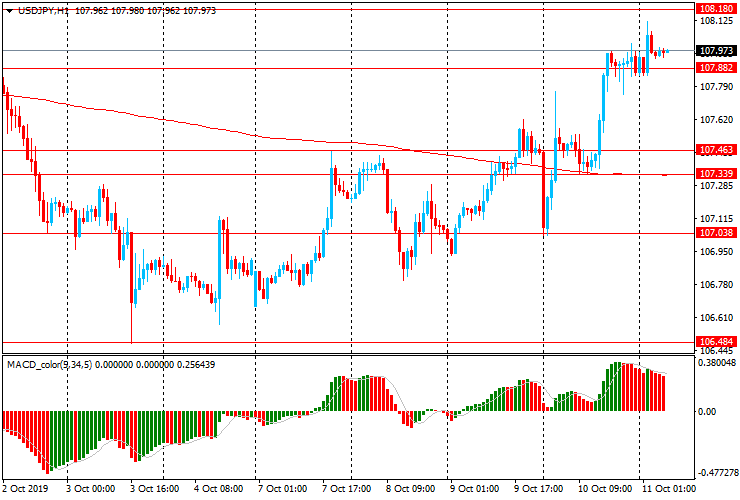Click the 107.463 red price level label
The height and width of the screenshot is (500, 740).
pyautogui.click(x=716, y=150)
